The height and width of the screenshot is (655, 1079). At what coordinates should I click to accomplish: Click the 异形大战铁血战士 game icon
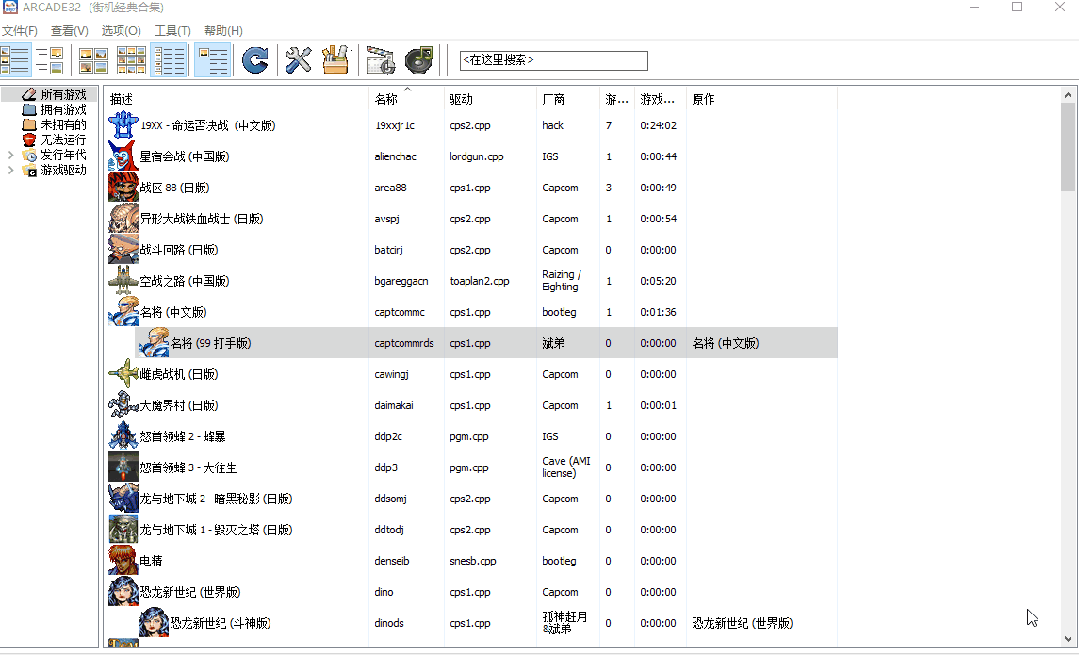coord(123,218)
